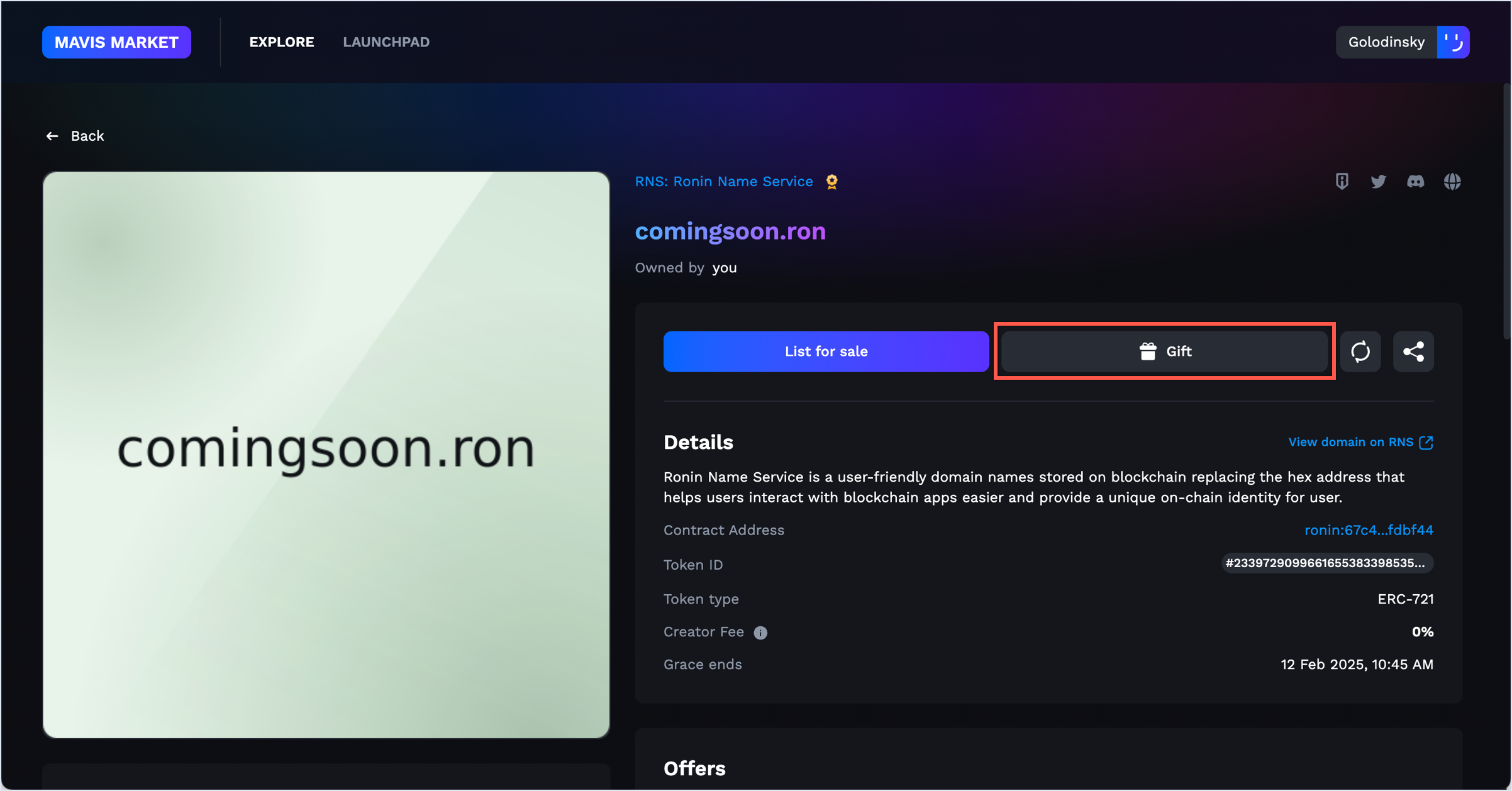Click the back arrow icon
The image size is (1512, 791).
coord(52,136)
